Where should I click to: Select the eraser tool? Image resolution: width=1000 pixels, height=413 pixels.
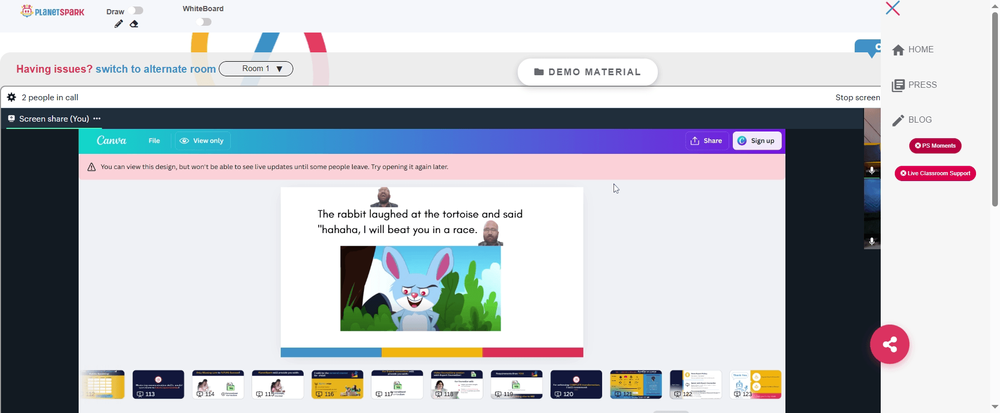click(x=134, y=24)
